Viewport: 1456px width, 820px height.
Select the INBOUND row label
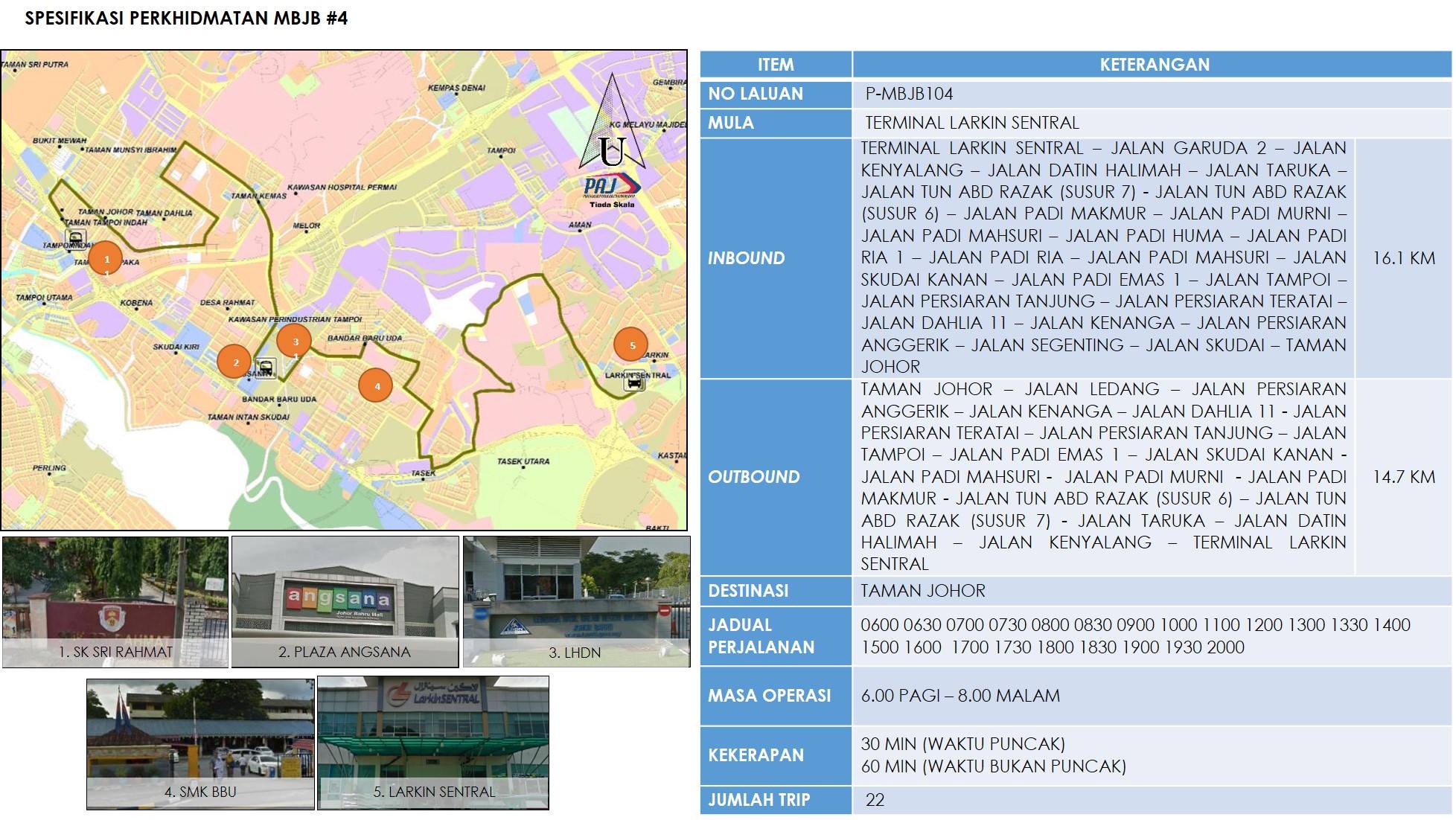746,258
